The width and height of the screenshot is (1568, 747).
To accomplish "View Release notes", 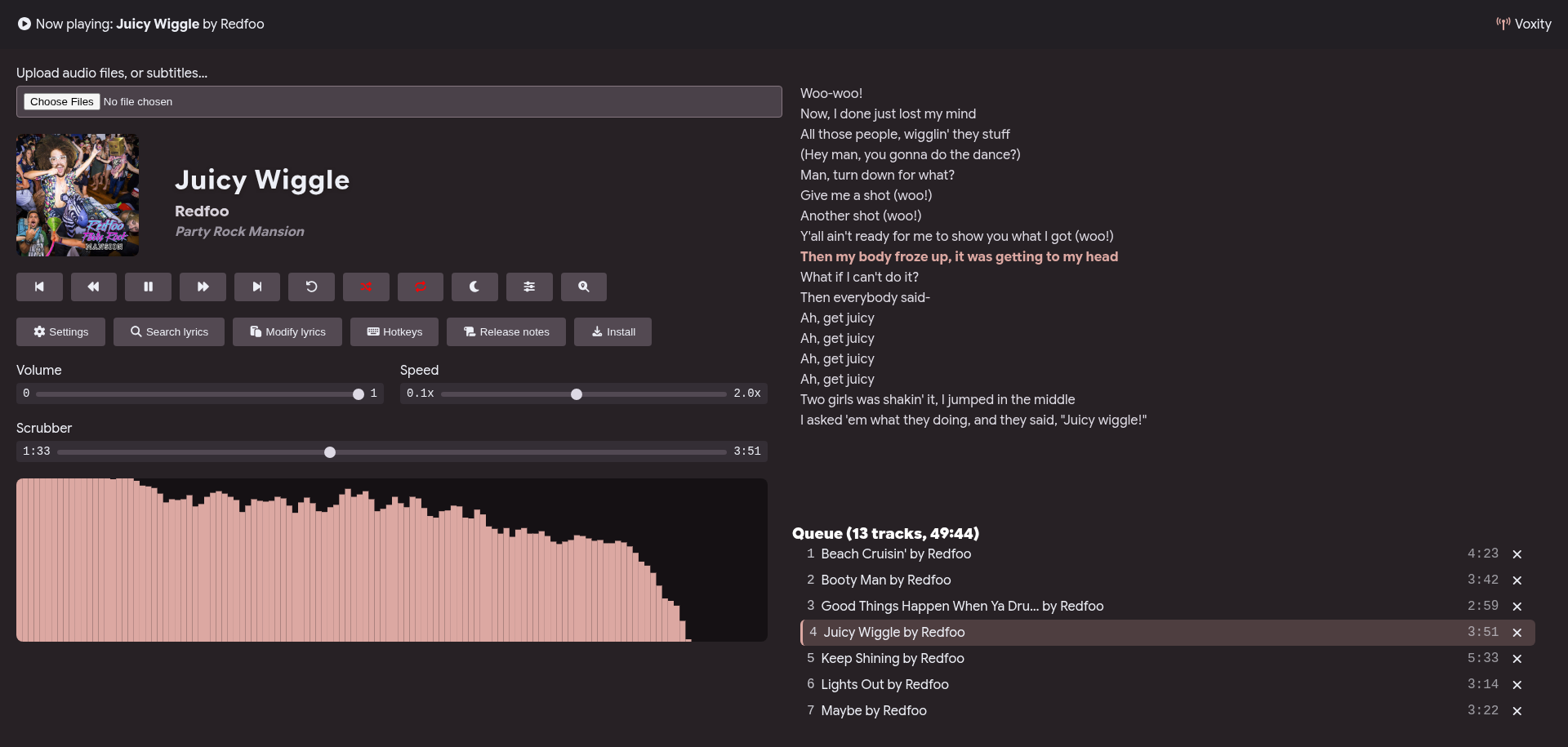I will (506, 331).
